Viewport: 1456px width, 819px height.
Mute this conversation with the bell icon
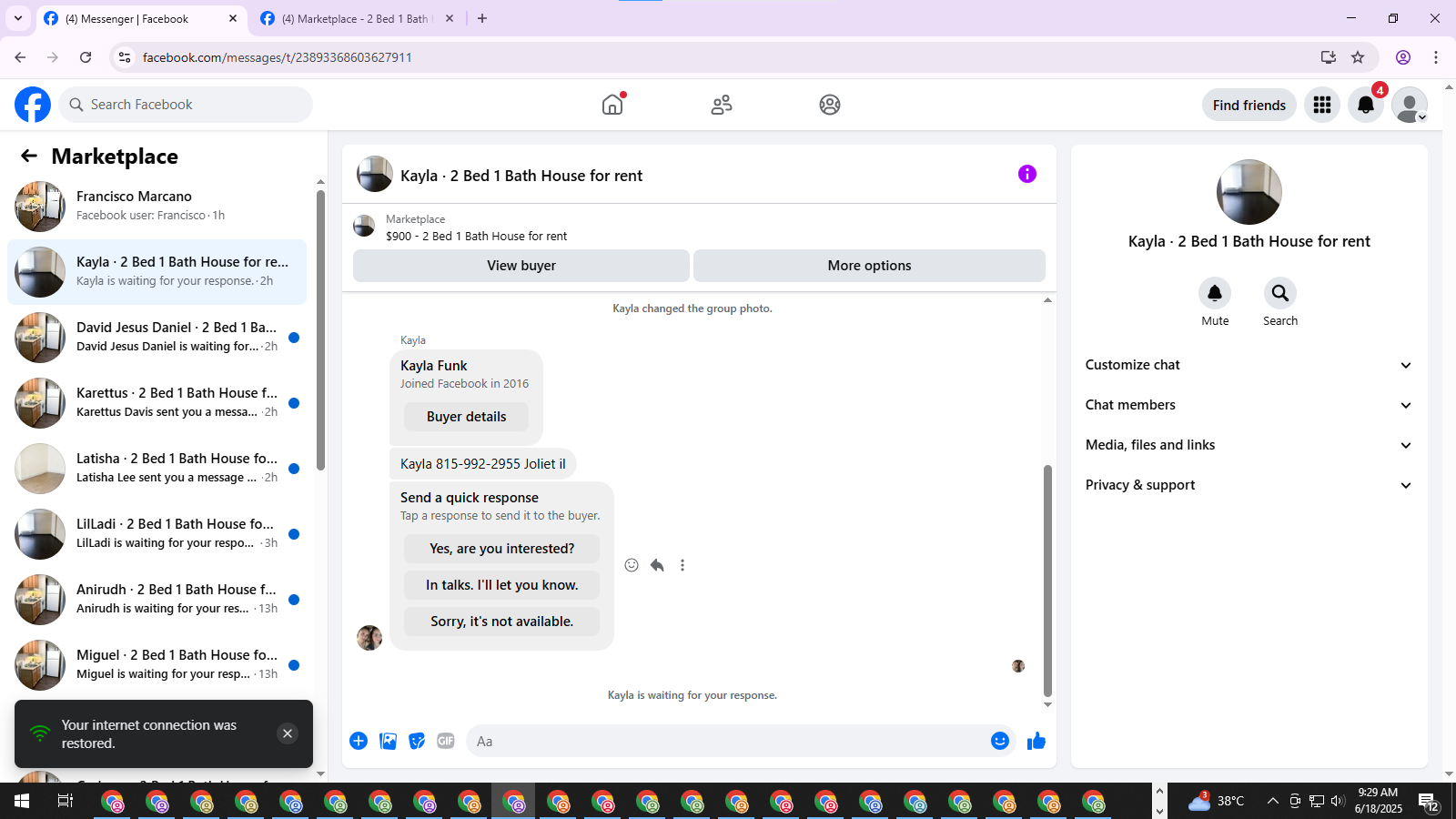(x=1215, y=293)
